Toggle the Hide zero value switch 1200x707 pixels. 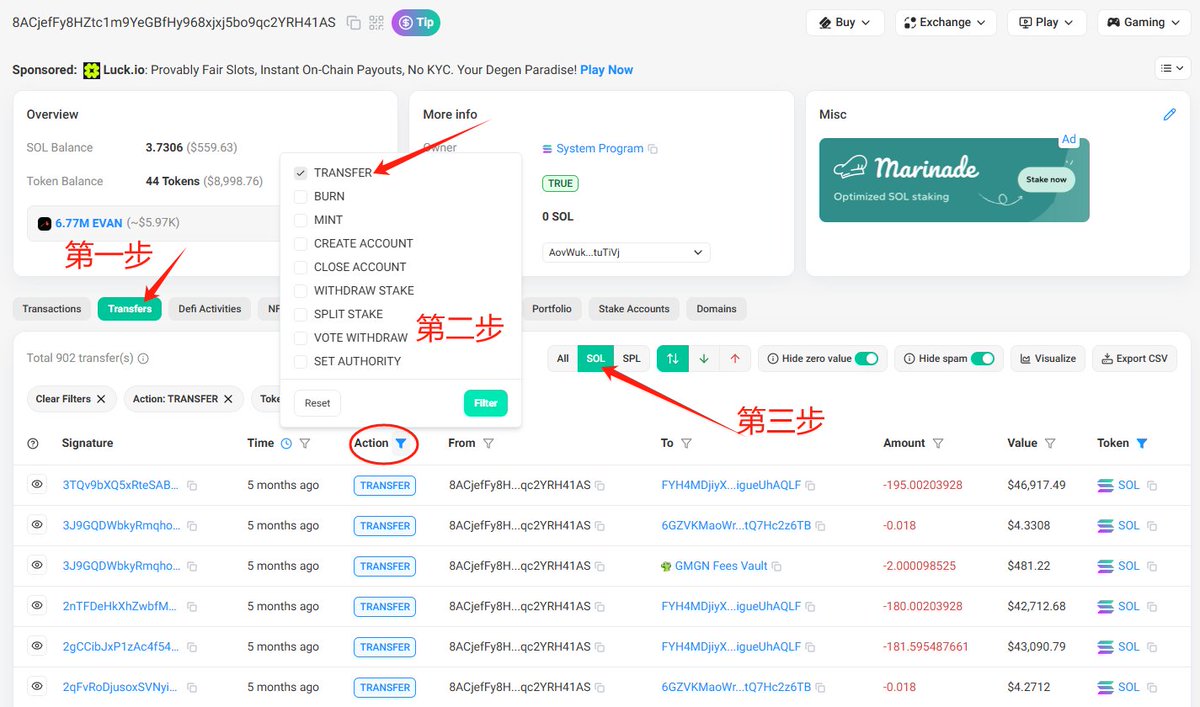[x=866, y=358]
